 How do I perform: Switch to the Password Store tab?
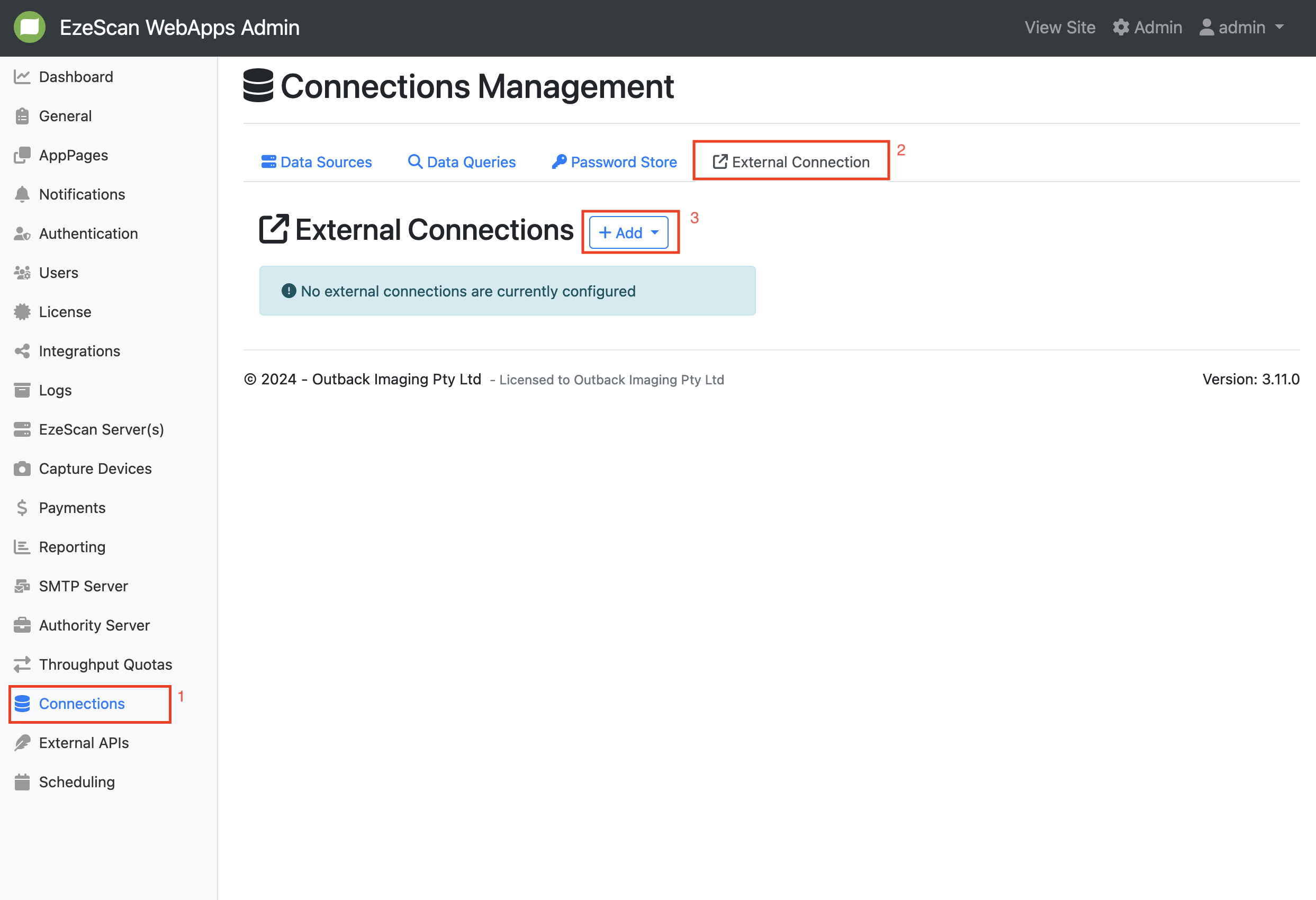point(615,162)
